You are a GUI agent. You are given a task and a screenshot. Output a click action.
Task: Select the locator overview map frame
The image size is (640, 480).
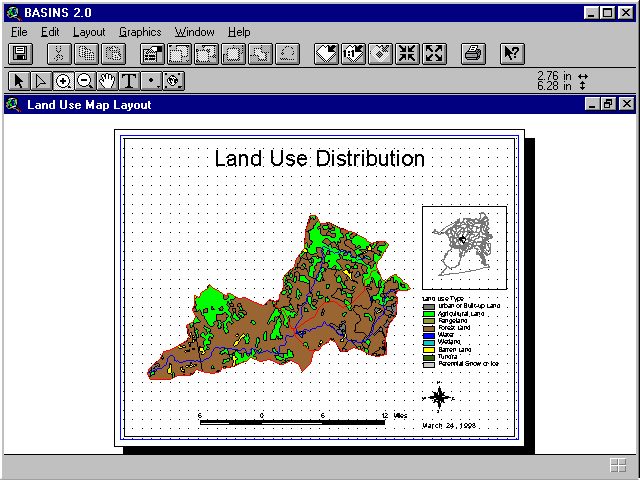(464, 248)
